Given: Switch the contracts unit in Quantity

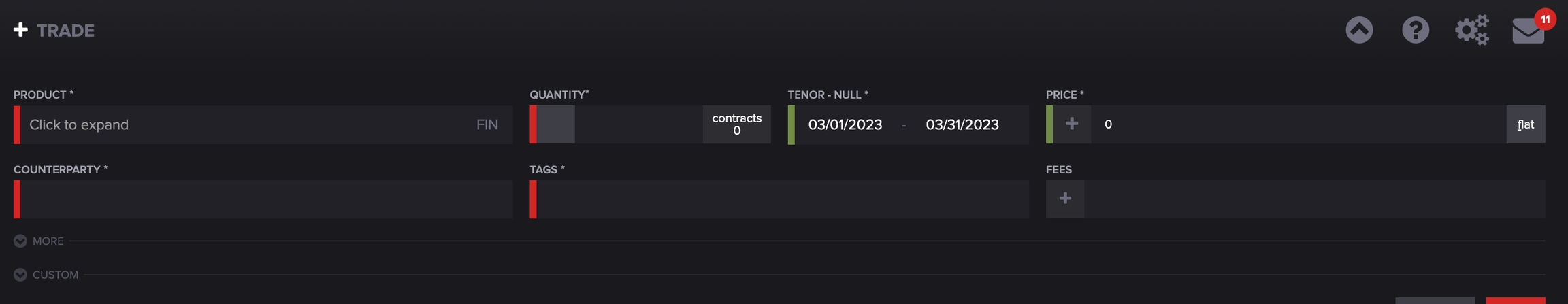Looking at the screenshot, I should (x=736, y=124).
